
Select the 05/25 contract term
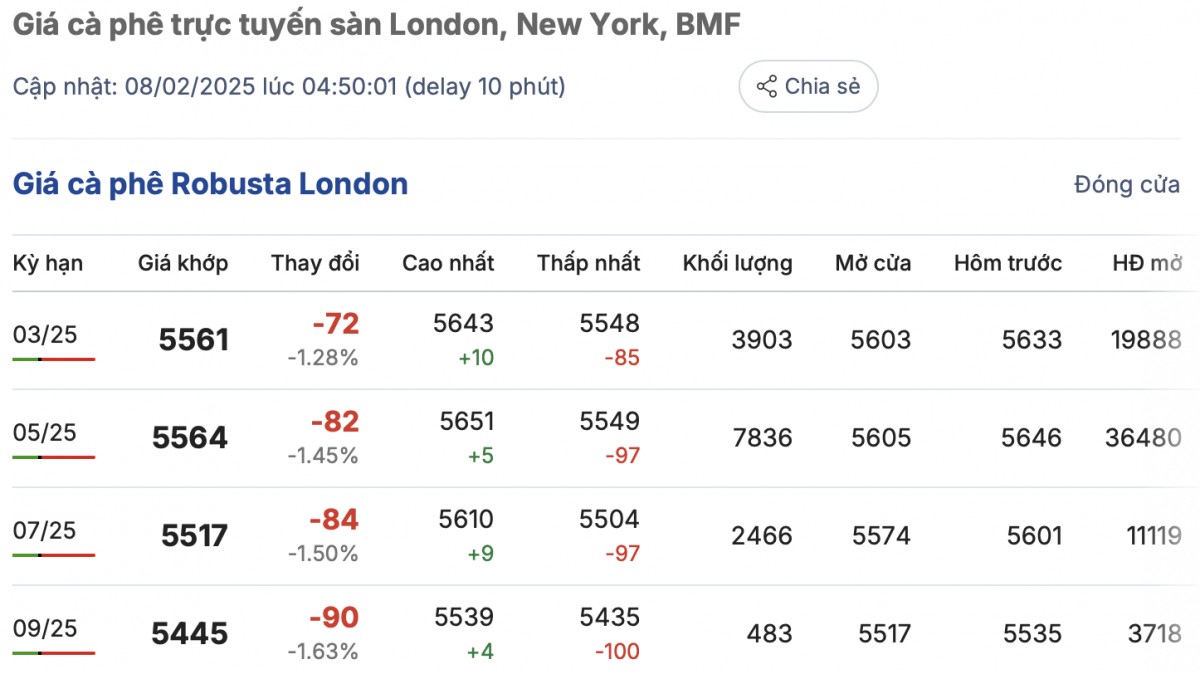pos(45,433)
